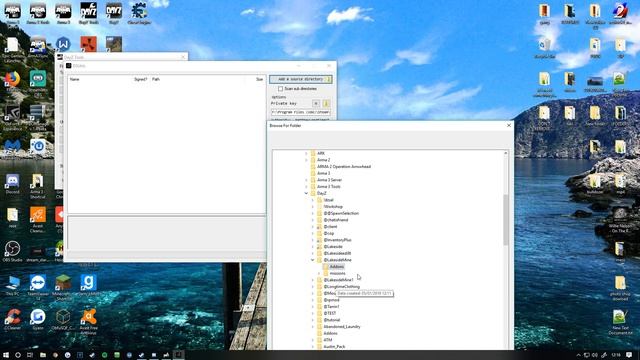Launch GeForce Experience from the desktop
This screenshot has height=360, width=640.
point(12,118)
